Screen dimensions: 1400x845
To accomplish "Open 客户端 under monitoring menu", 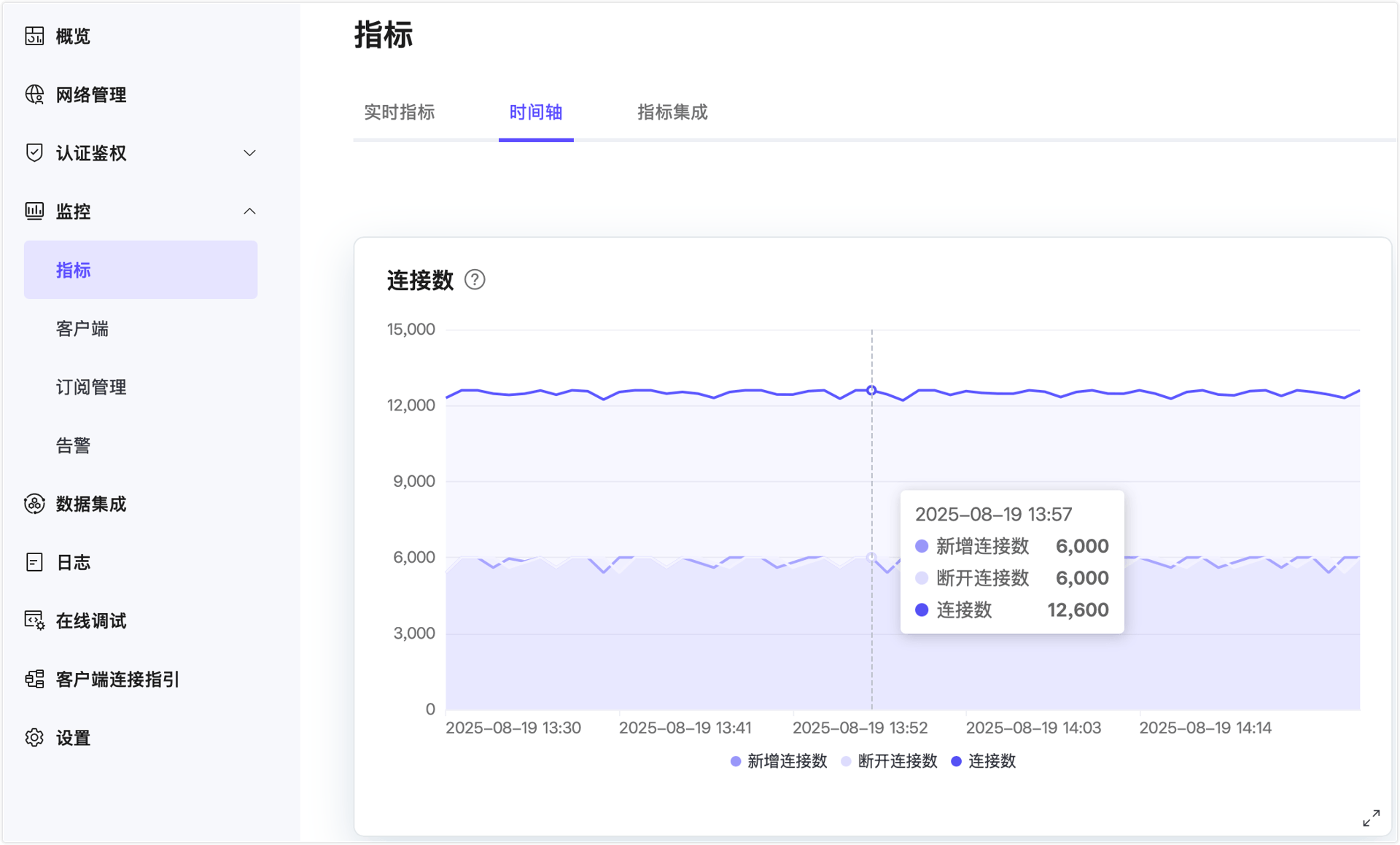I will 82,329.
